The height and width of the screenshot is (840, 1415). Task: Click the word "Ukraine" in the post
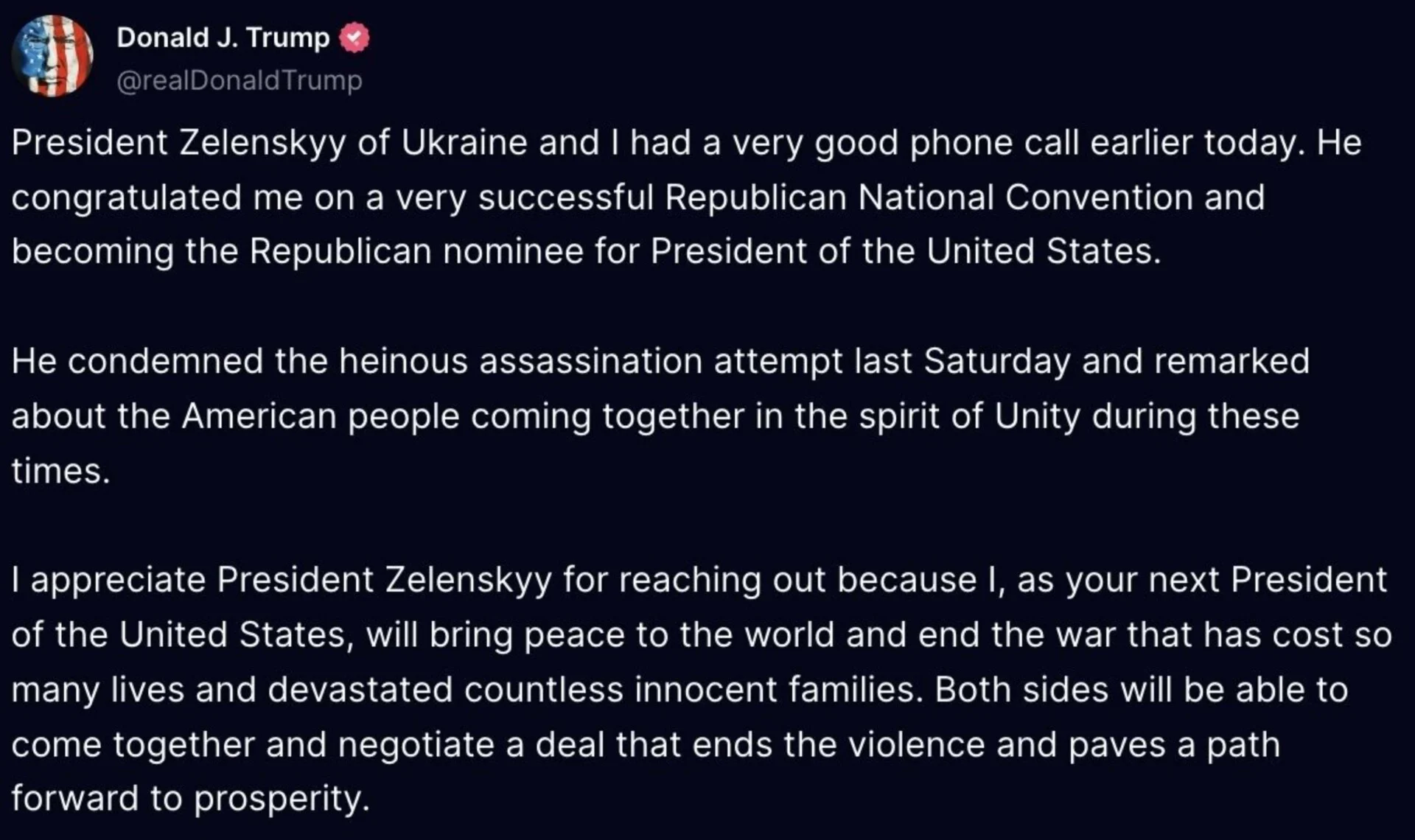pyautogui.click(x=464, y=143)
